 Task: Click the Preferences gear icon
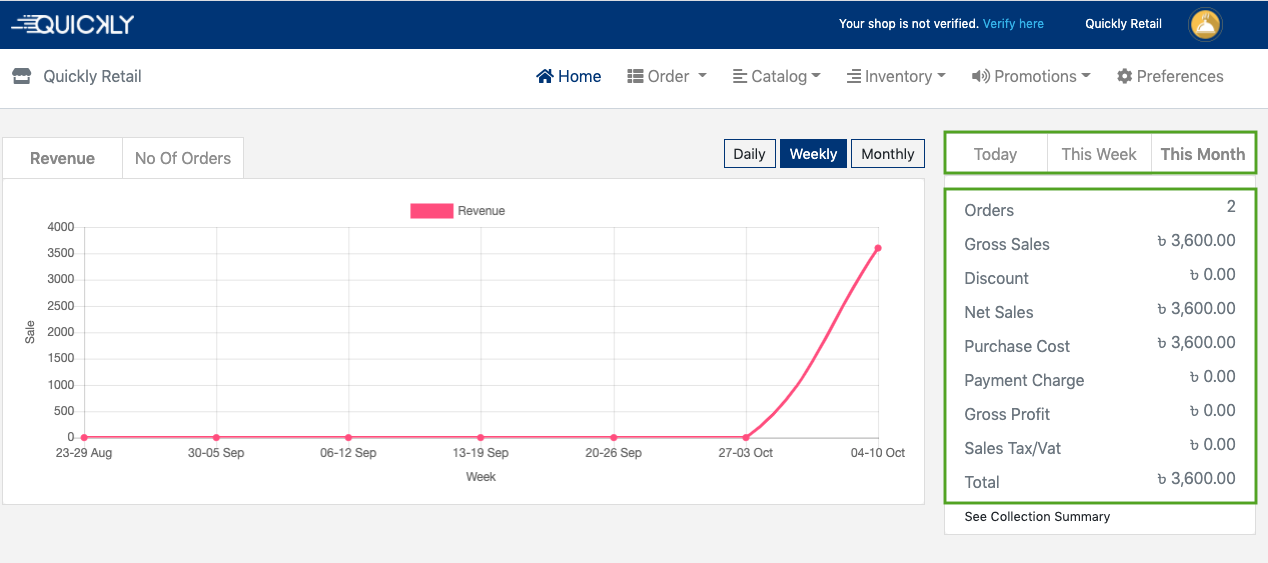1124,76
